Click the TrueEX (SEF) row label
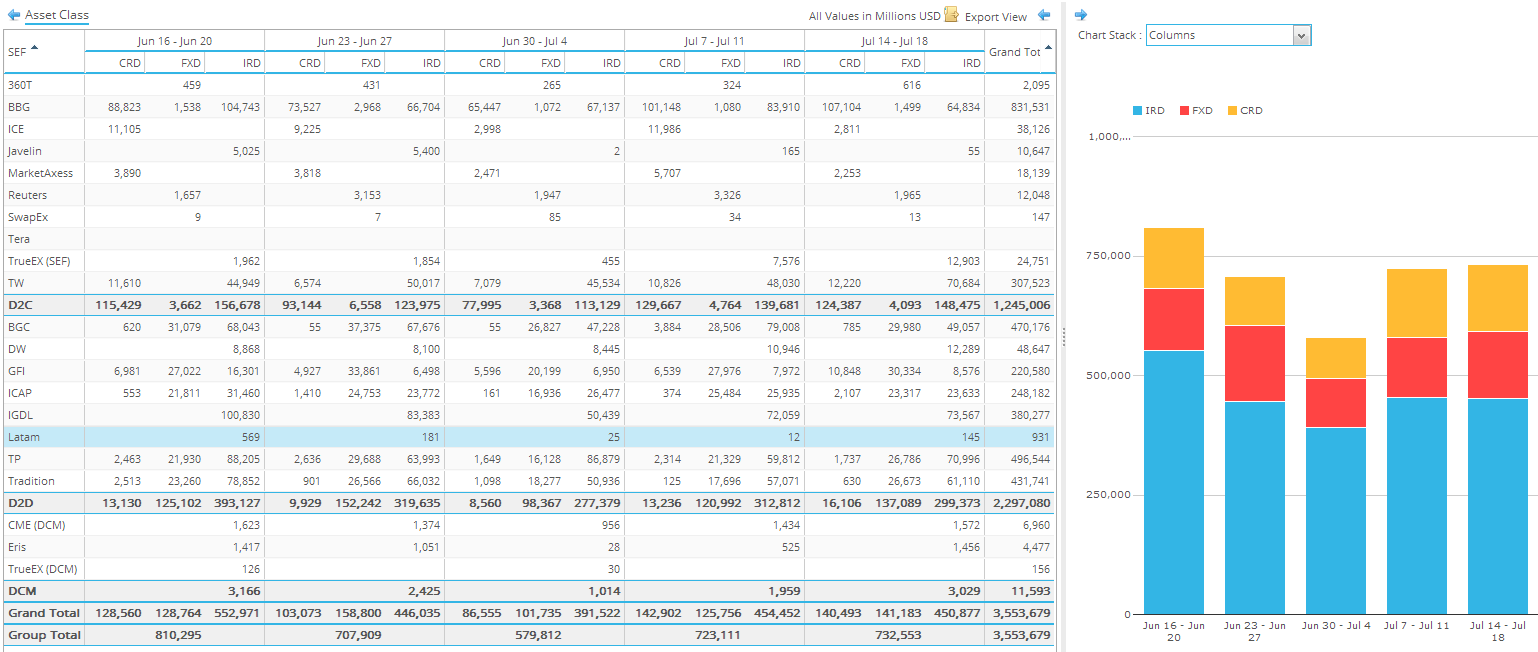Screen dimensions: 1538x652 coord(39,261)
